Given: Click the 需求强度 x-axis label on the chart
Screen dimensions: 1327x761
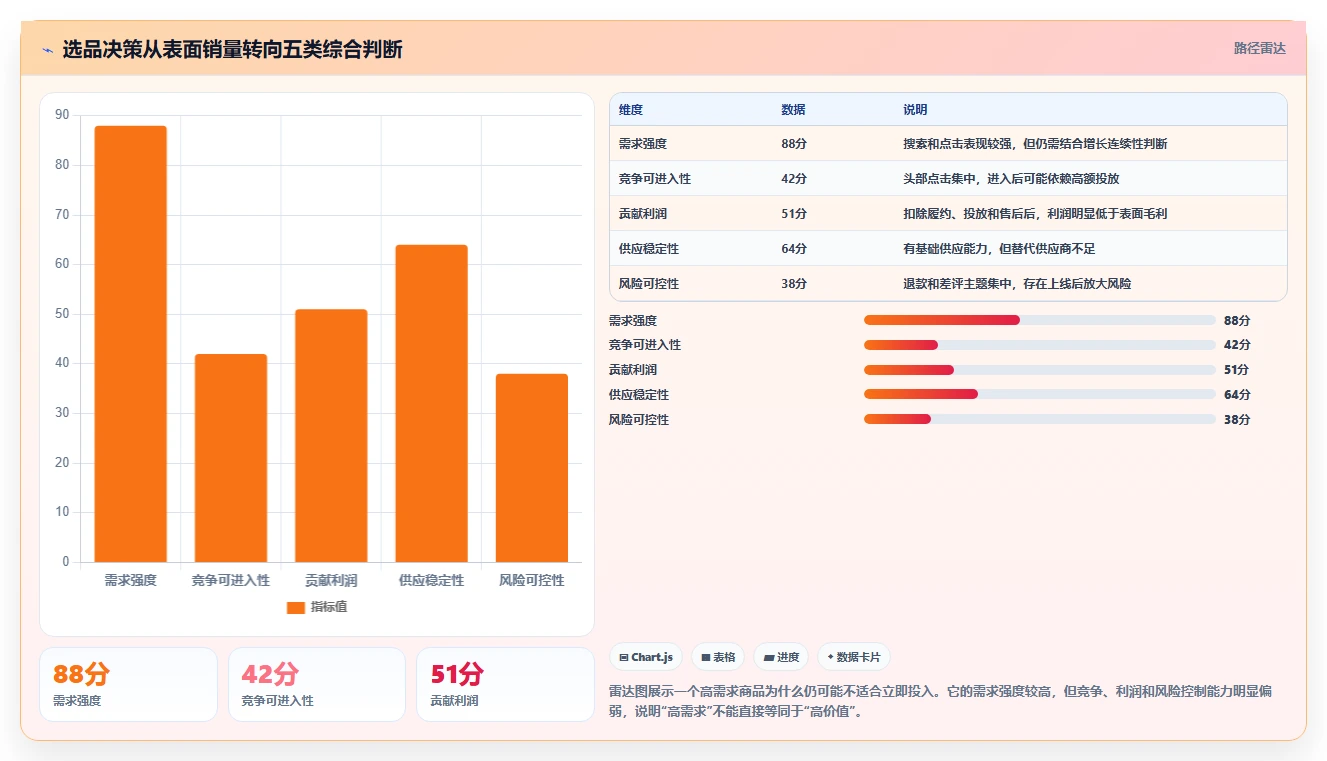Looking at the screenshot, I should pos(131,580).
